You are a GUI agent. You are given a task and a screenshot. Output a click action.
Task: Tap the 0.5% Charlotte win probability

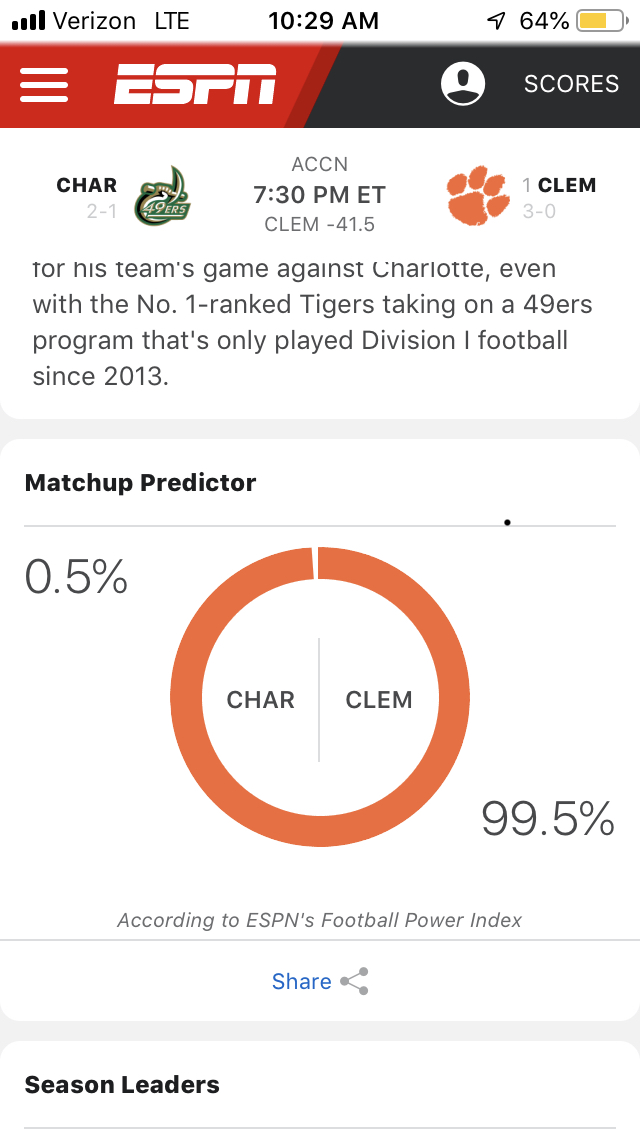tap(77, 577)
